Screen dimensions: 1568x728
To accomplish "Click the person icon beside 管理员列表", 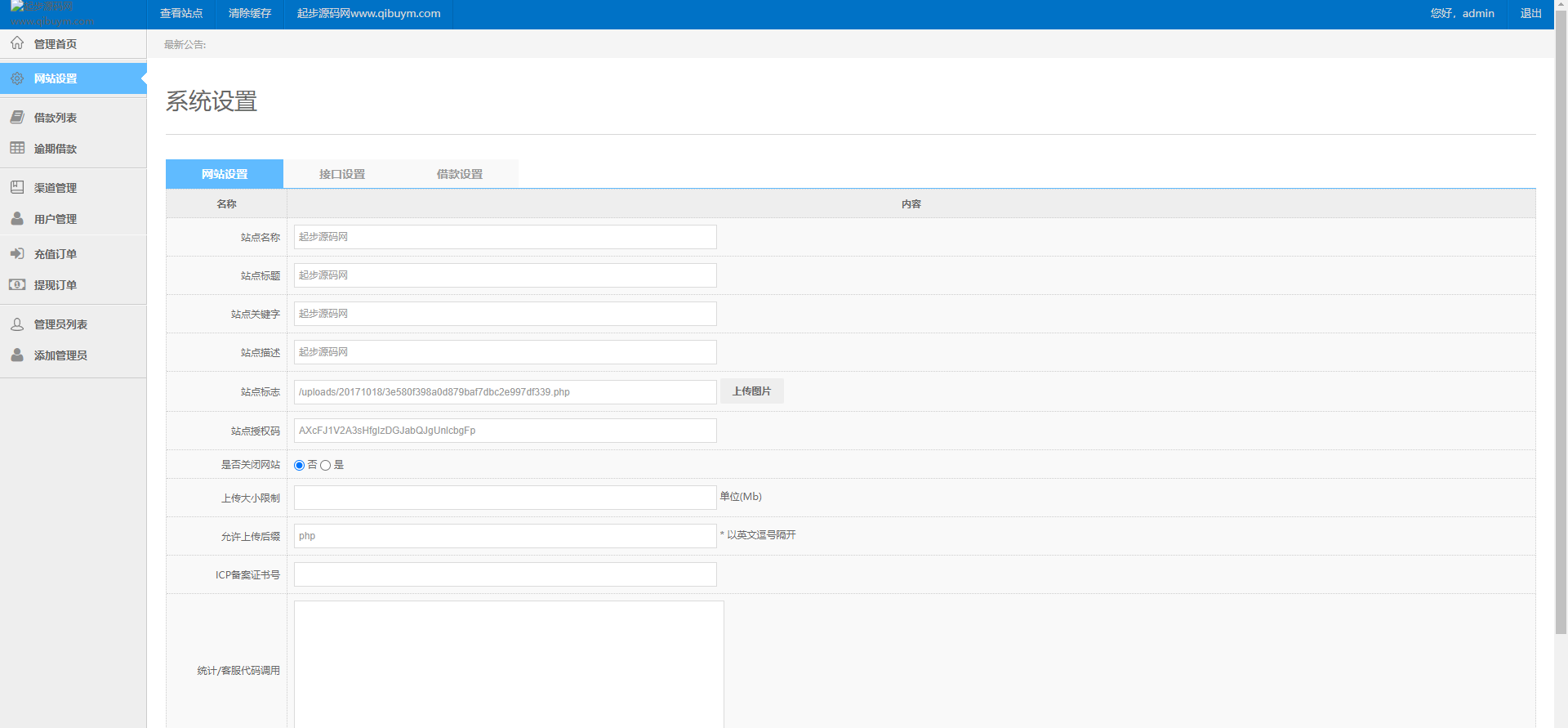I will click(x=17, y=324).
